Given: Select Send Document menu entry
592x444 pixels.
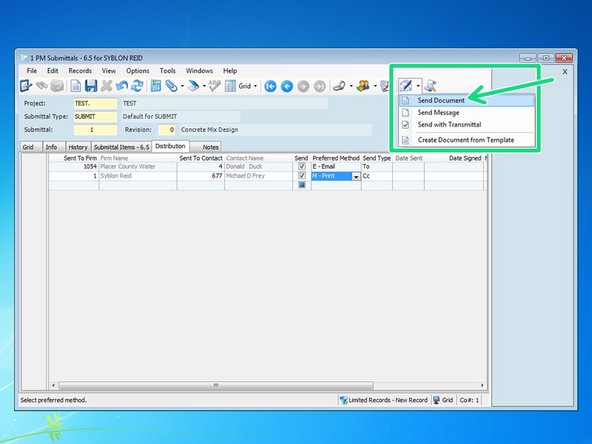Looking at the screenshot, I should [x=467, y=100].
